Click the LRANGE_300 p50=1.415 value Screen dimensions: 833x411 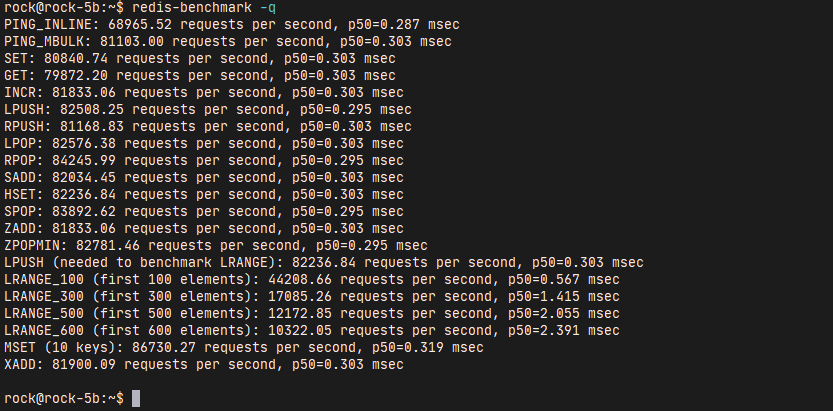point(543,296)
